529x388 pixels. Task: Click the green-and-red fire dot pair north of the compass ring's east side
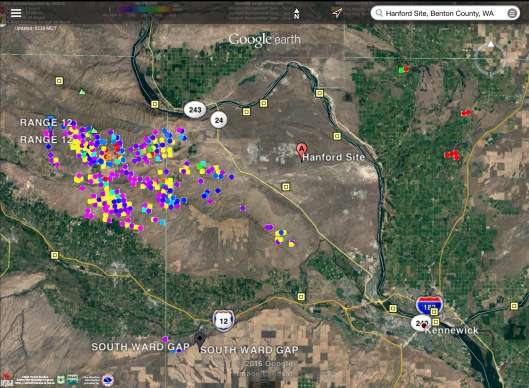pyautogui.click(x=404, y=69)
